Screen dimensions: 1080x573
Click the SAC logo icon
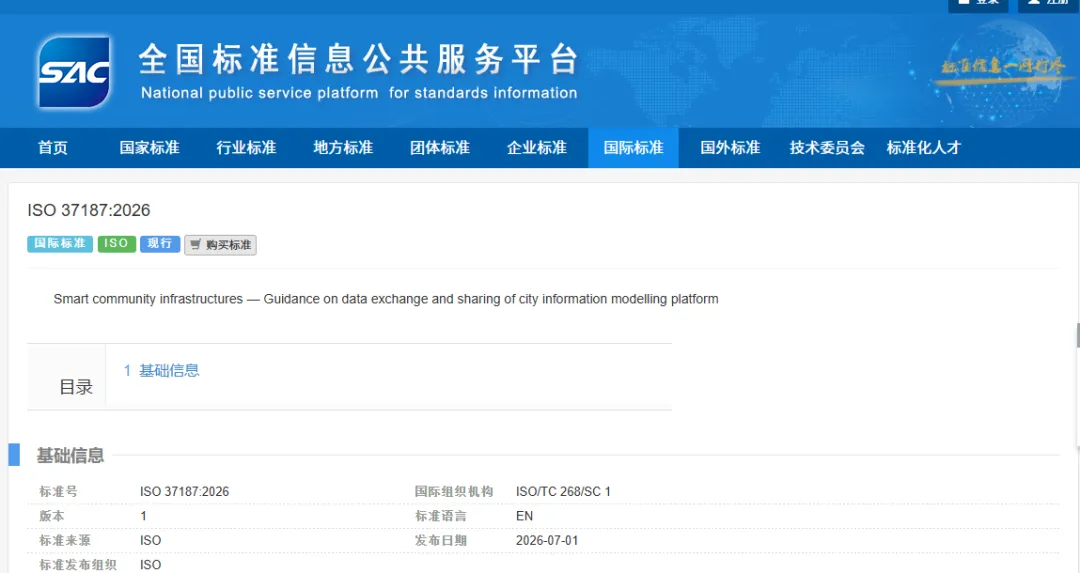74,72
